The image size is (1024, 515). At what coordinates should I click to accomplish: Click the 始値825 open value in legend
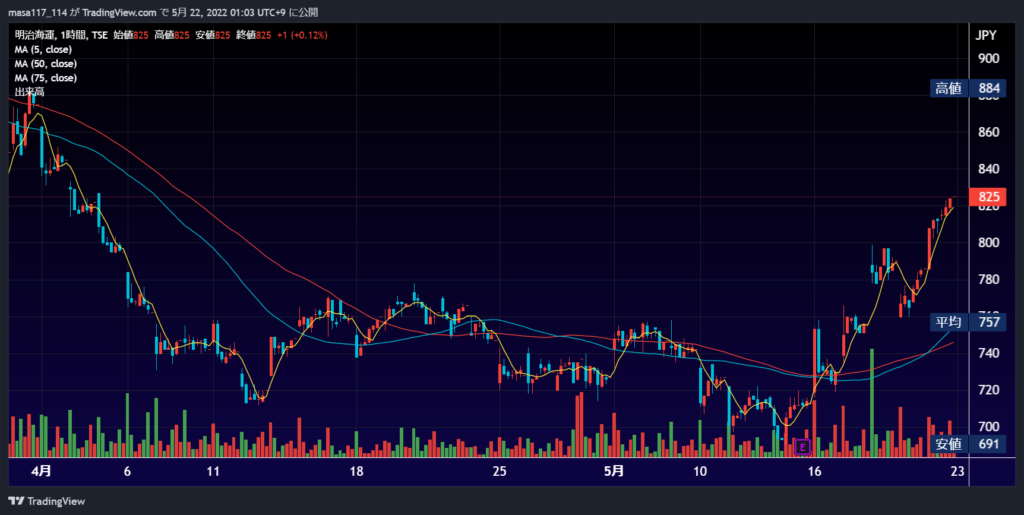coord(131,35)
